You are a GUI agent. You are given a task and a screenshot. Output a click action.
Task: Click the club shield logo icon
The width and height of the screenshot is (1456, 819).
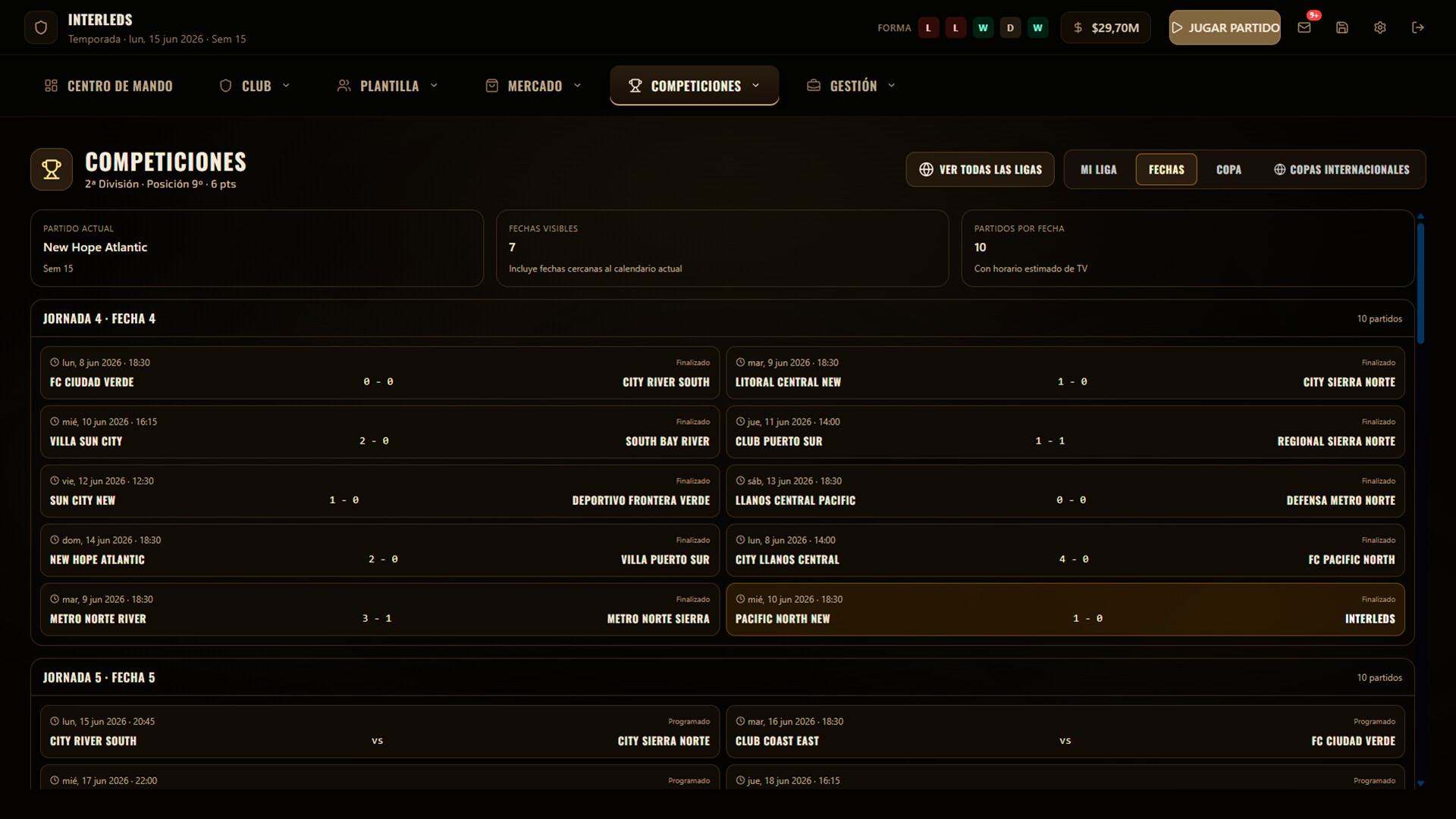tap(41, 27)
